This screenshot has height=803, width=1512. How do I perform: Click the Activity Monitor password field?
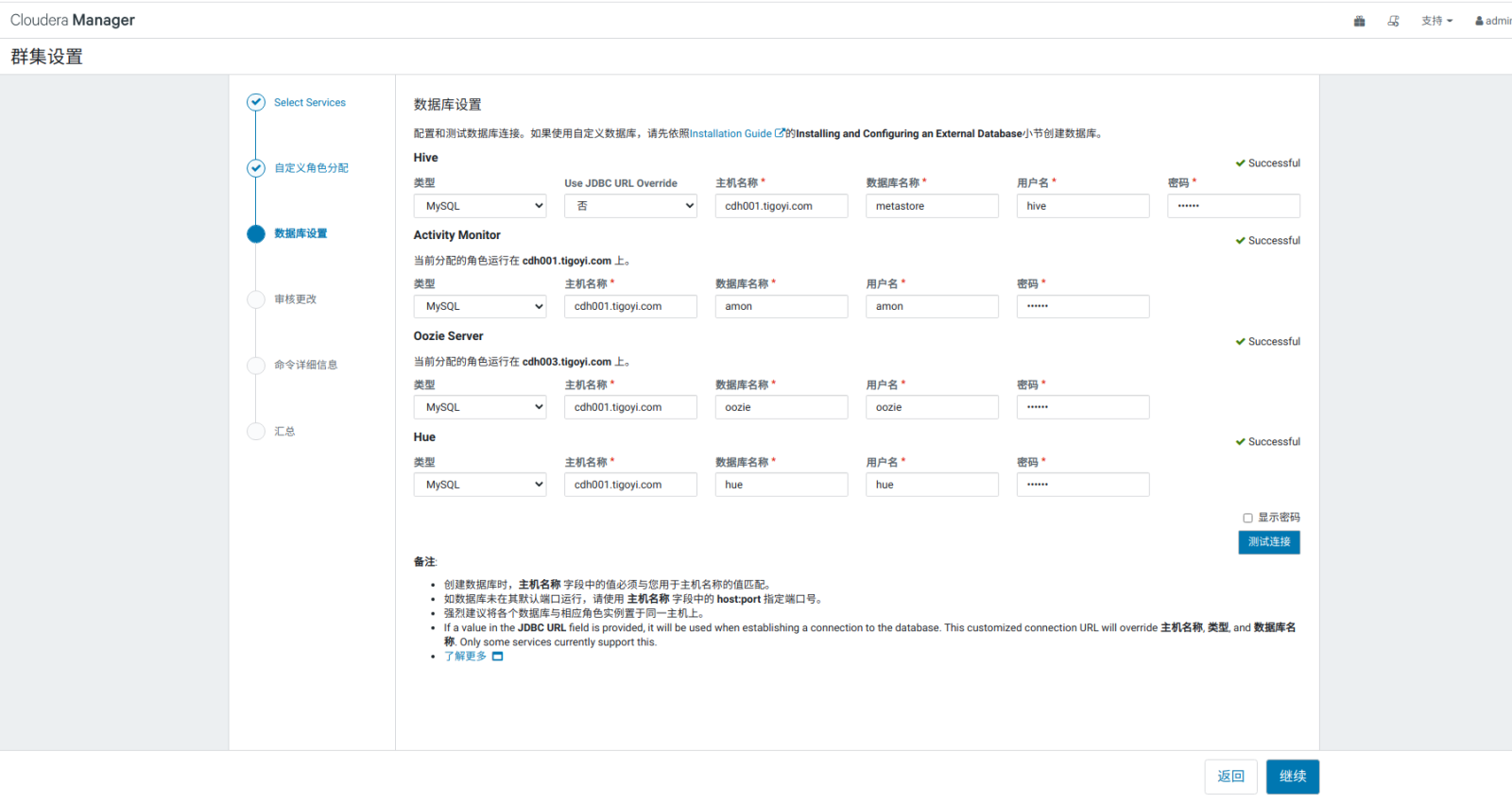coord(1083,306)
